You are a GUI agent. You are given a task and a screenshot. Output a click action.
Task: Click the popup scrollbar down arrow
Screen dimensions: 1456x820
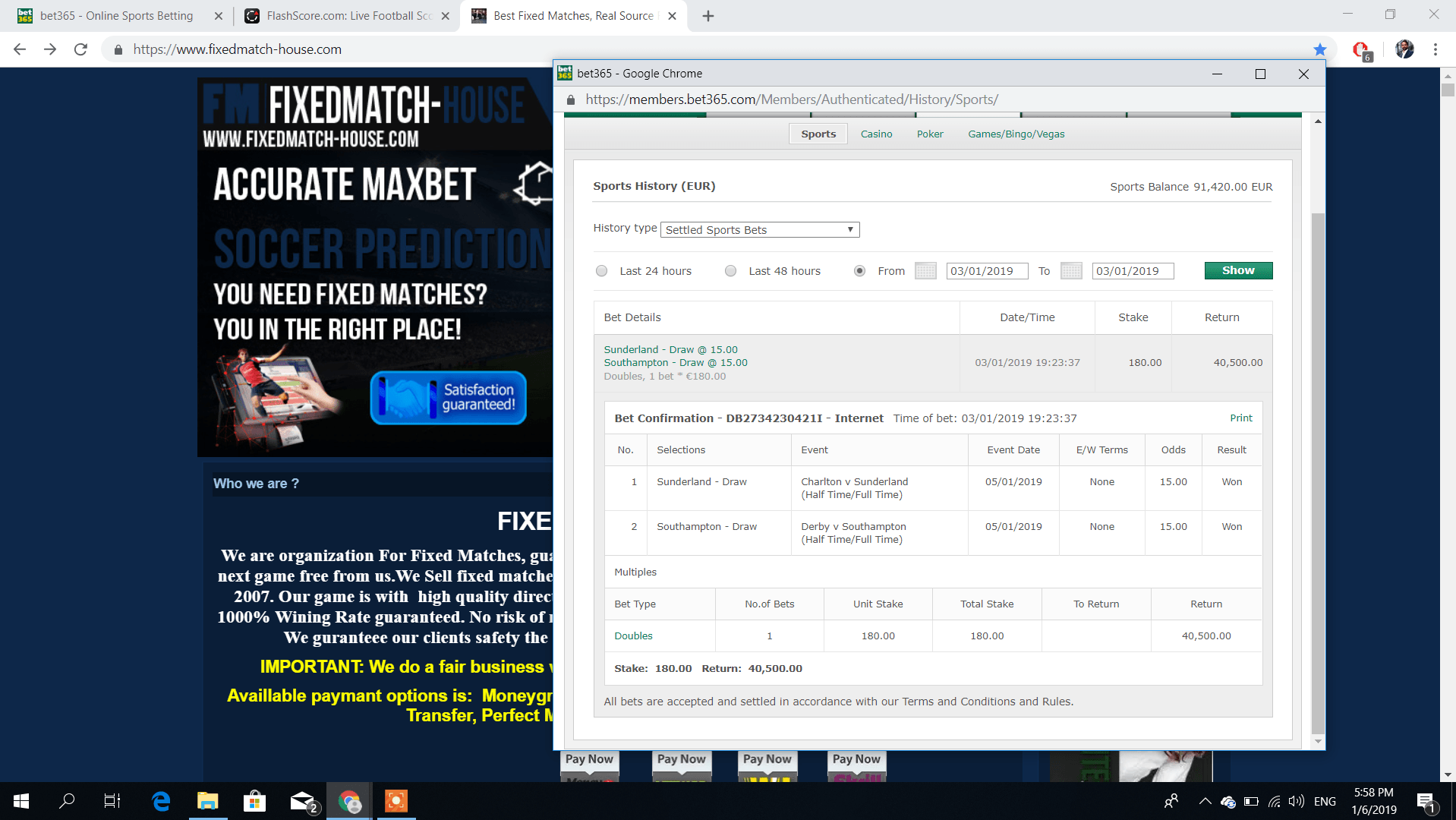(x=1318, y=742)
